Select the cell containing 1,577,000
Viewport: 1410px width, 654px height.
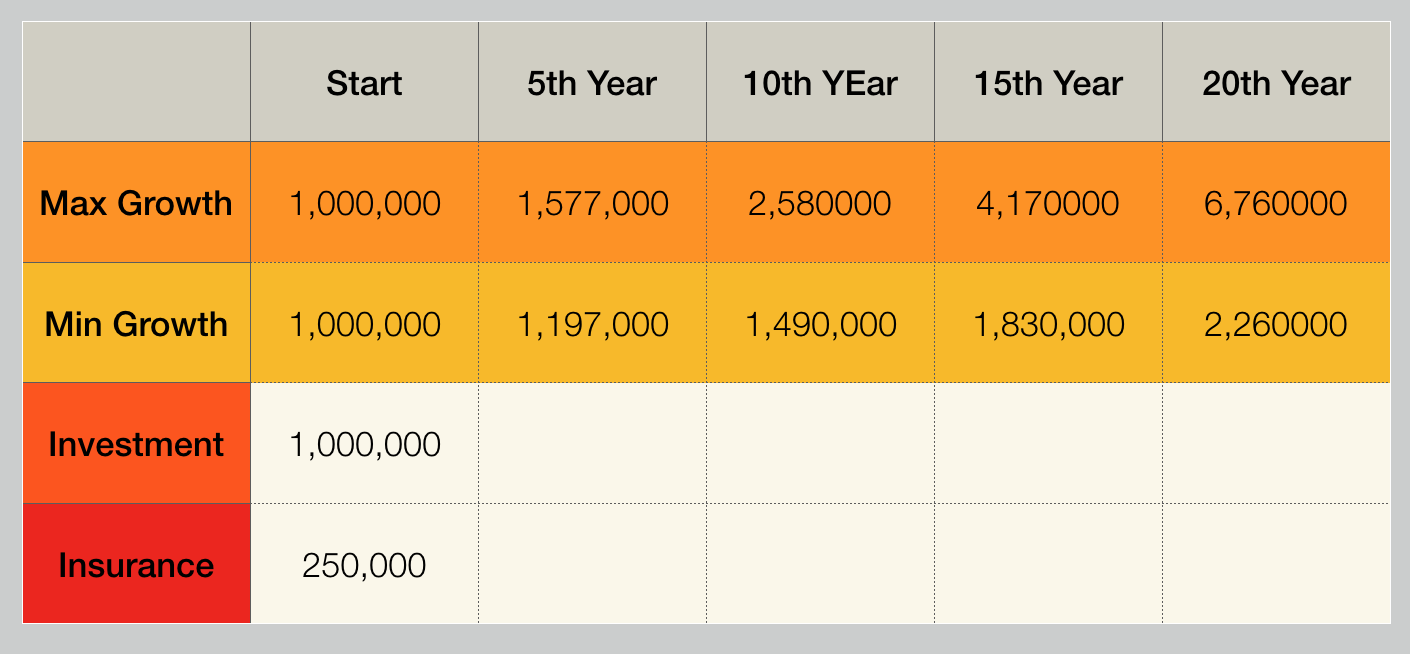click(x=592, y=203)
